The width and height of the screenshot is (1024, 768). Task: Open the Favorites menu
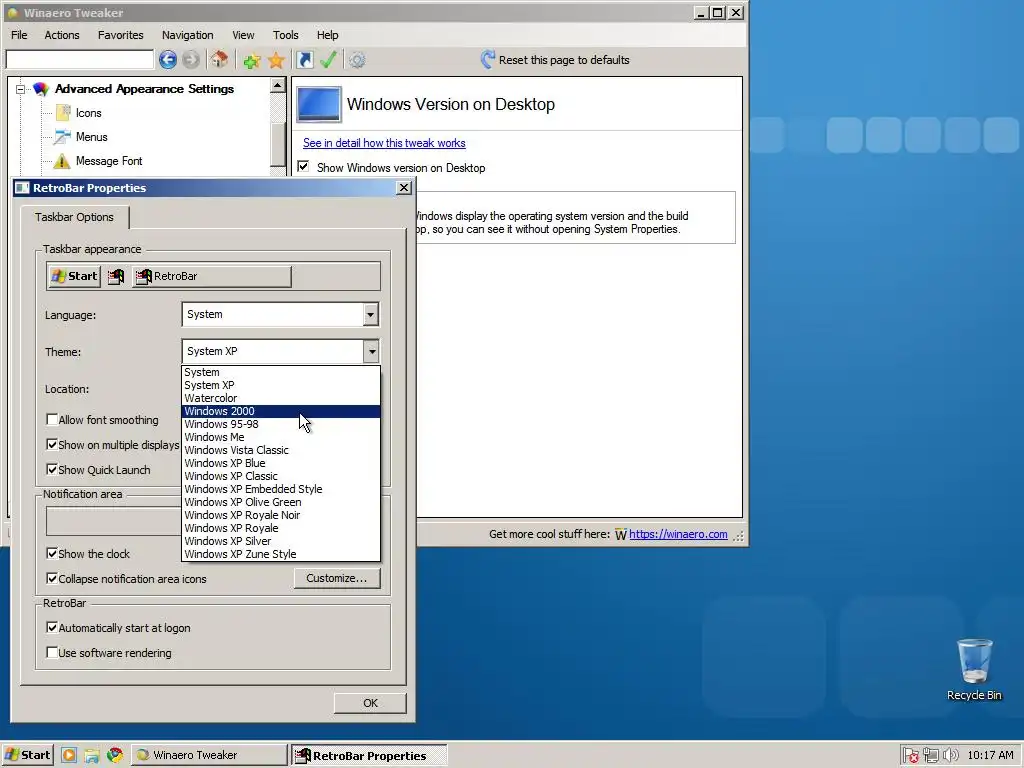click(121, 35)
